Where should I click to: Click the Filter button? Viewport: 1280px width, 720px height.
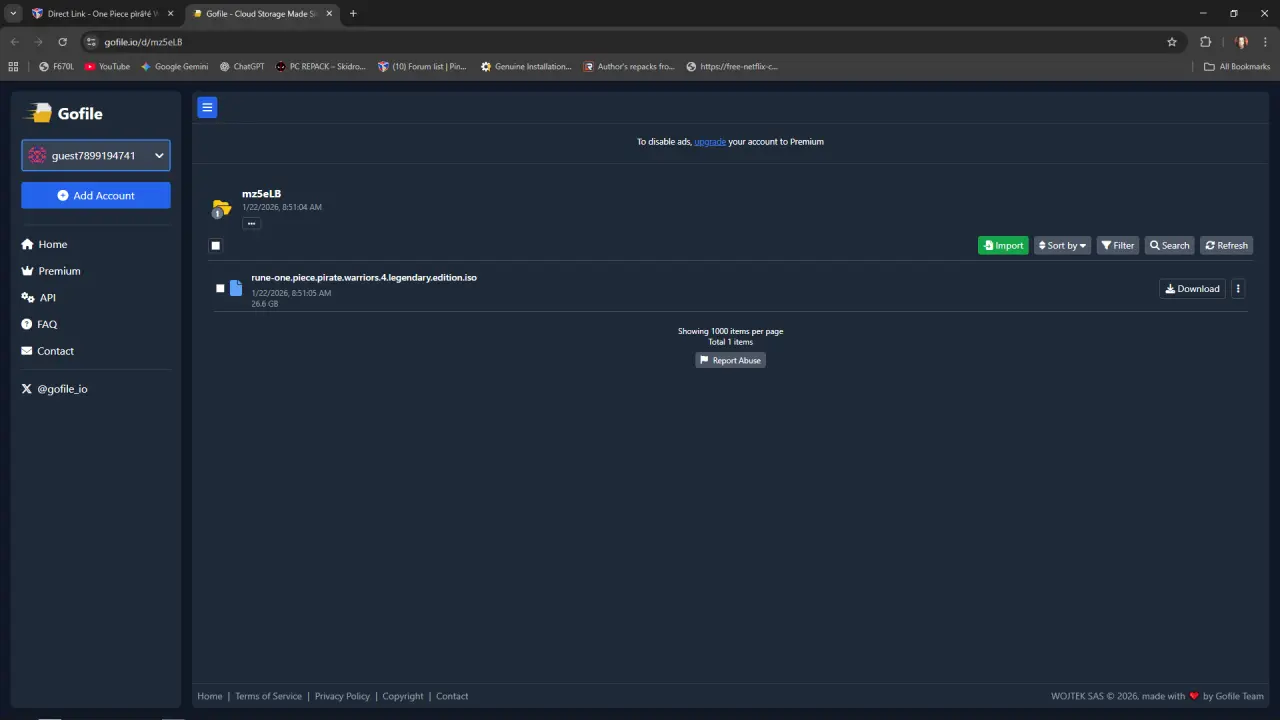pos(1118,246)
